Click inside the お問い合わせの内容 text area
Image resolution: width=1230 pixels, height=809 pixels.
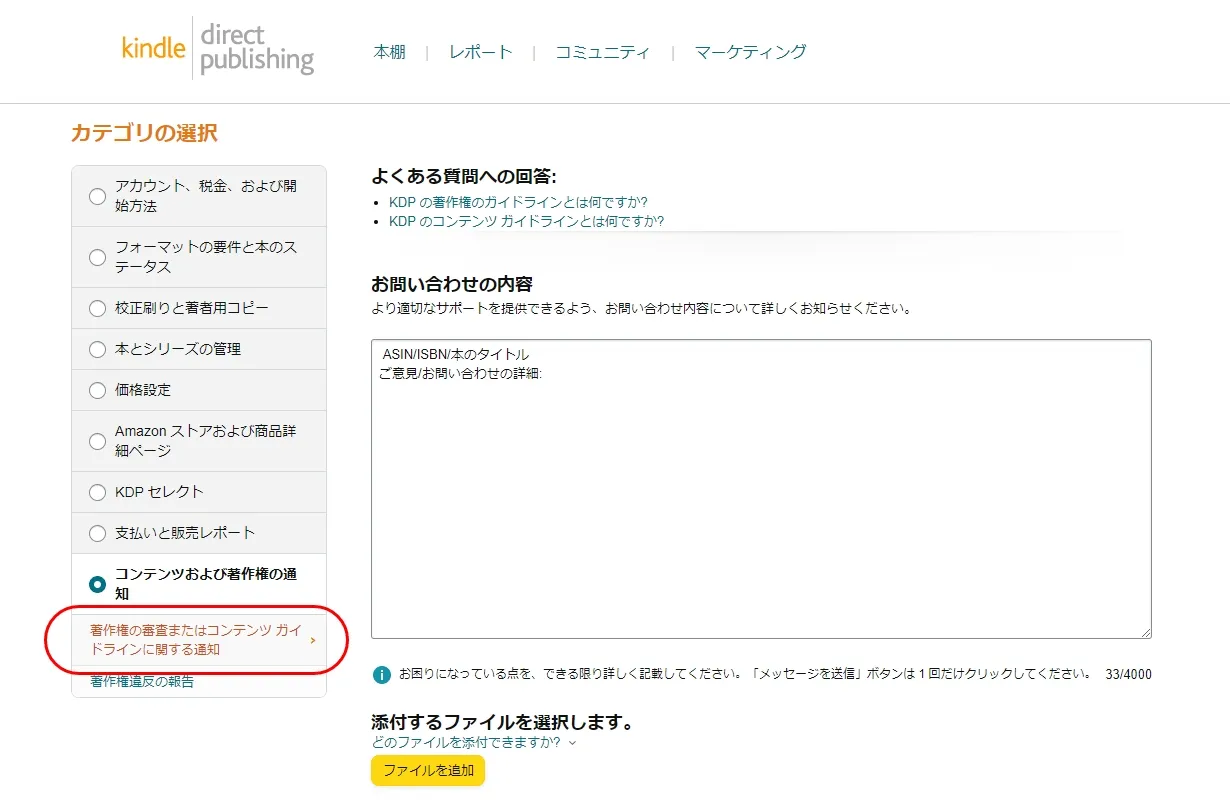tap(760, 500)
